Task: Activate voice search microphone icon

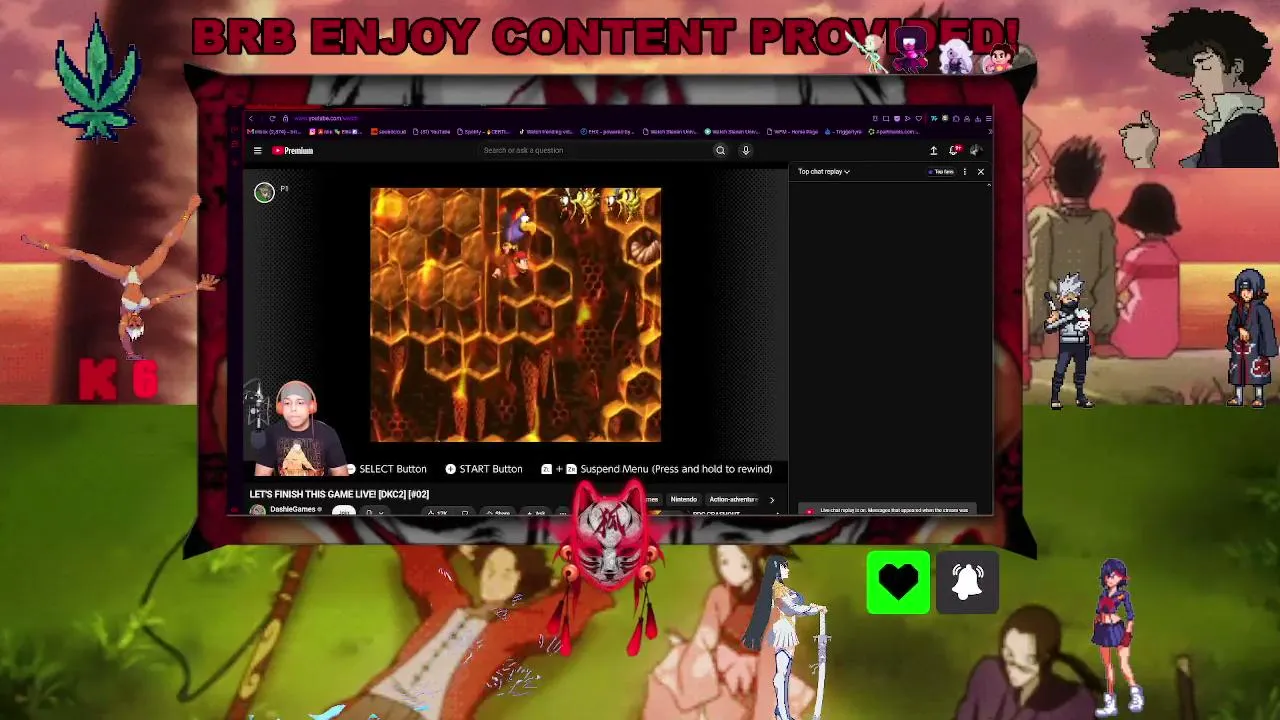Action: tap(745, 151)
